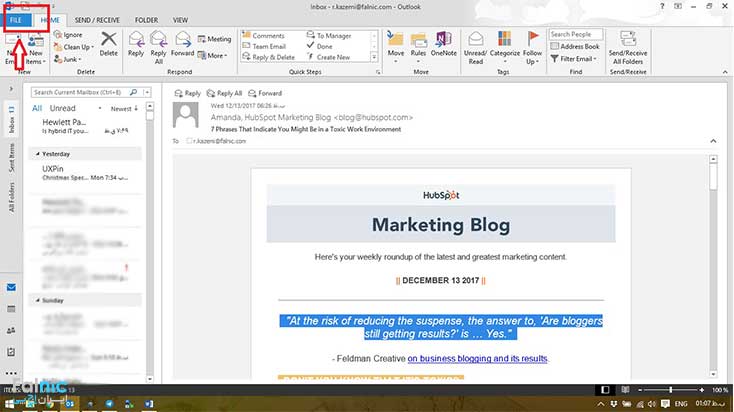Collapse the Yesterday message group
The height and width of the screenshot is (412, 734).
[x=36, y=154]
